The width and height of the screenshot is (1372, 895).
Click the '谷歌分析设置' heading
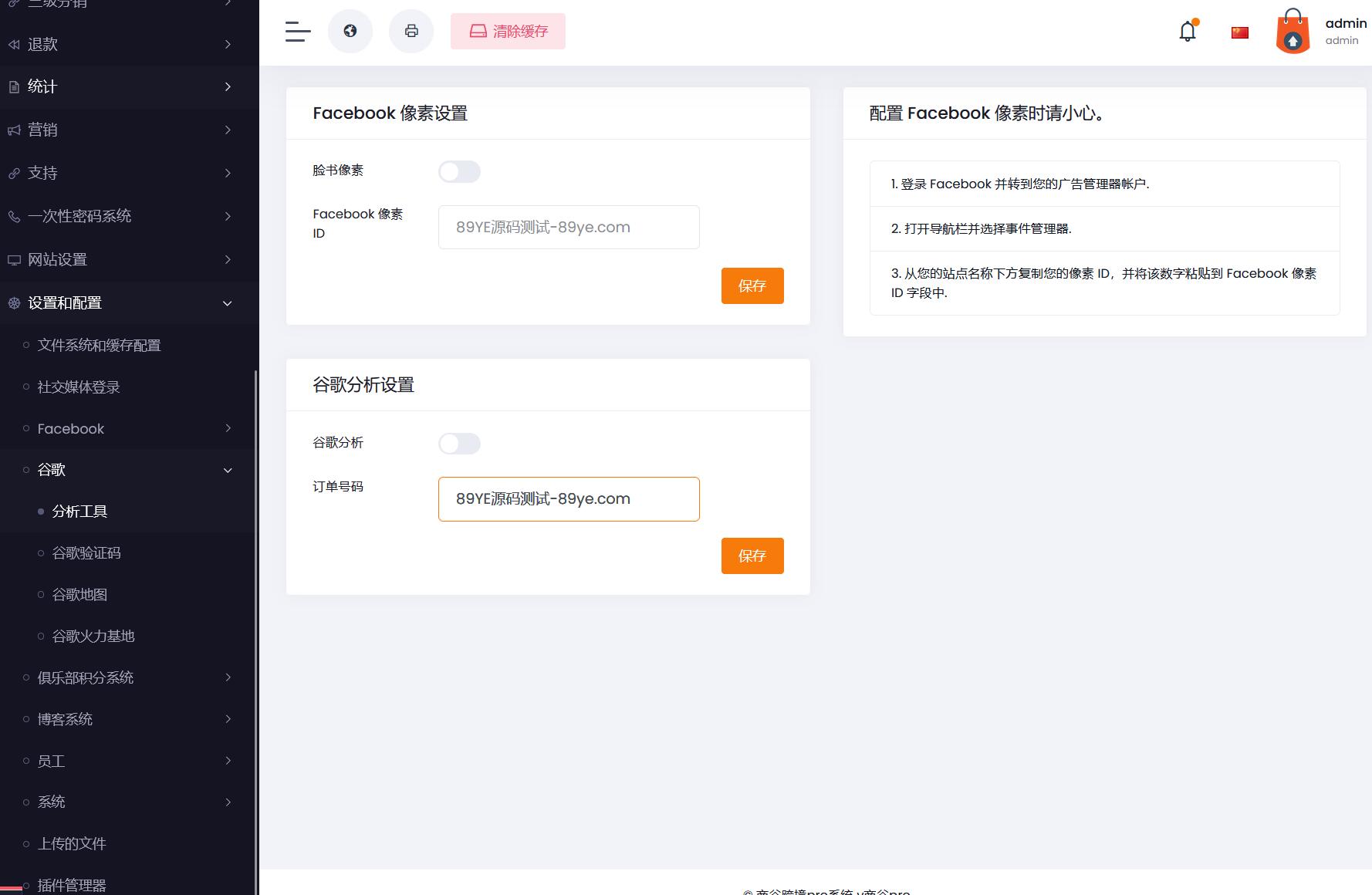363,385
